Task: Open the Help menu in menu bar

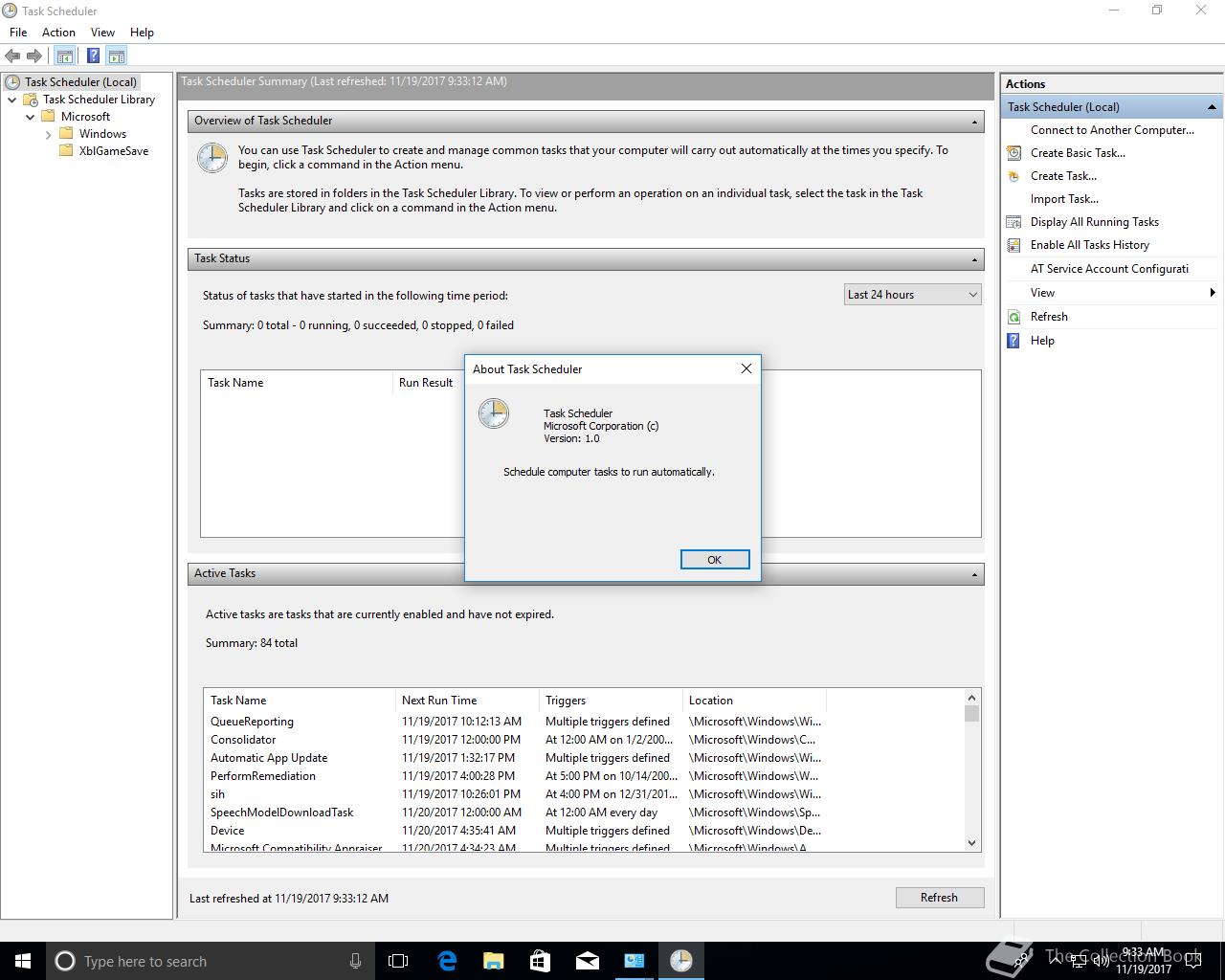Action: tap(142, 32)
